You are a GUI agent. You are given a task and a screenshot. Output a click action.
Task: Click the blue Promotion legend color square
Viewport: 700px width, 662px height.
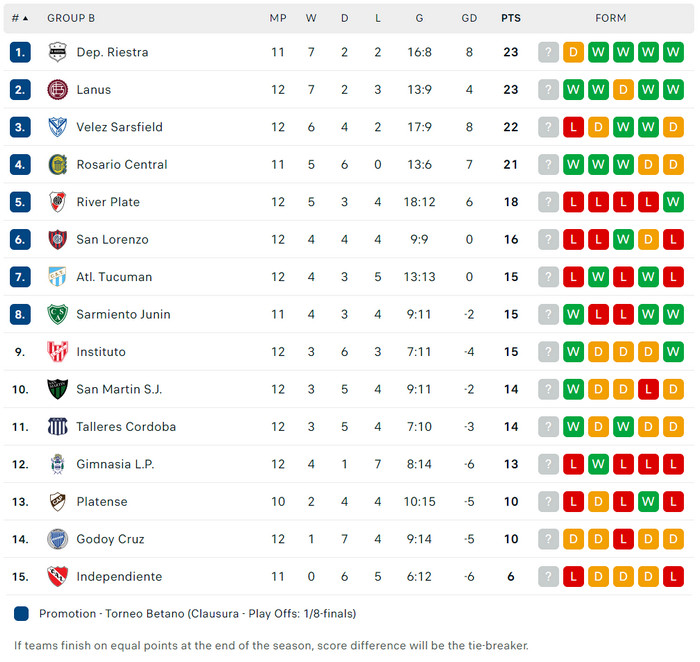pos(22,613)
